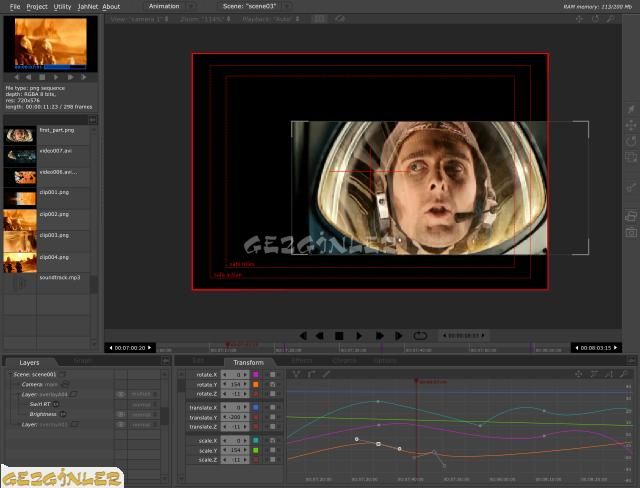Select clip001.png in the media list
The width and height of the screenshot is (640, 488).
[x=47, y=198]
